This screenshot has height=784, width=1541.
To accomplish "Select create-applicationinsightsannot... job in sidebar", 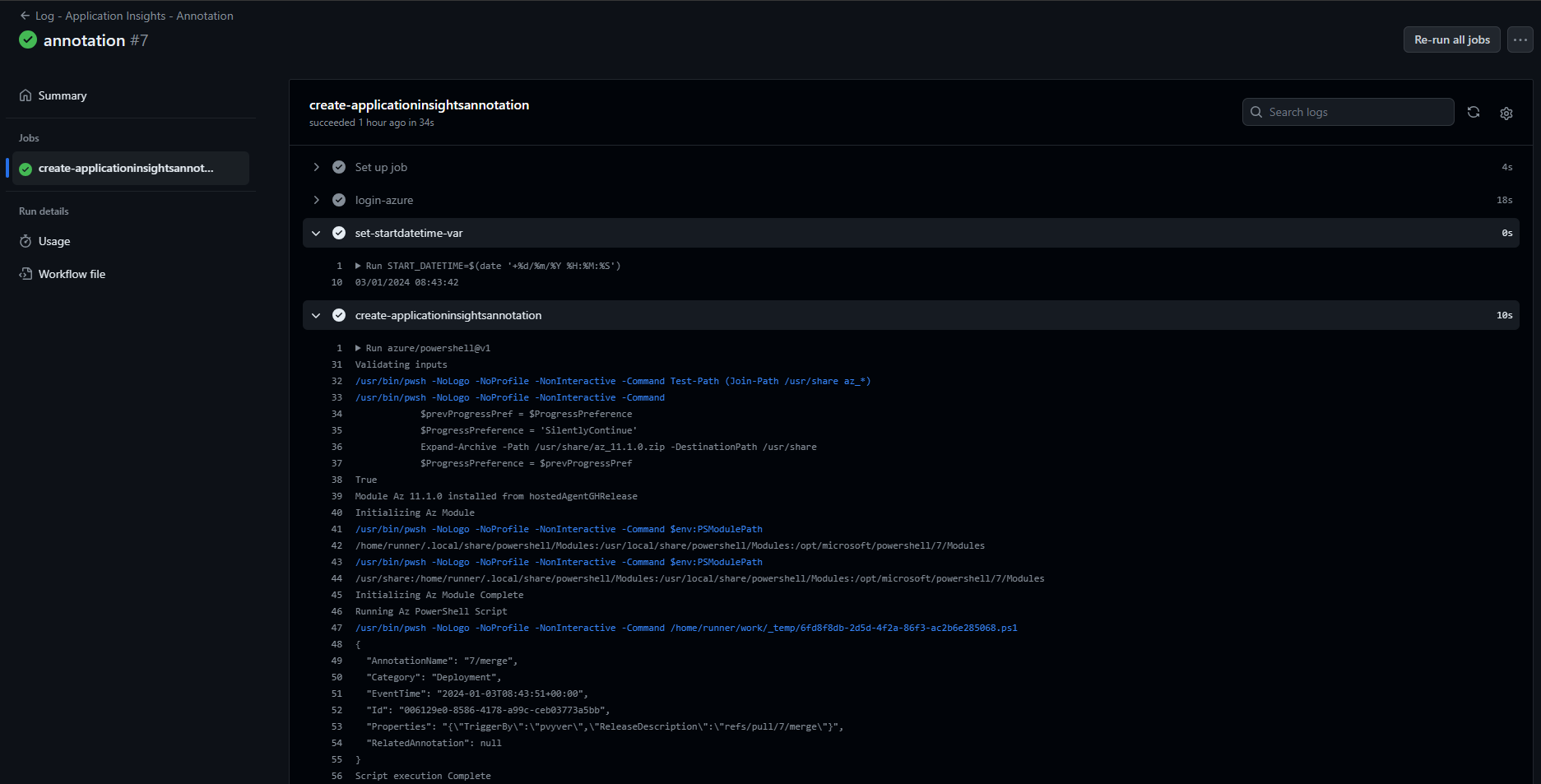I will pyautogui.click(x=131, y=168).
